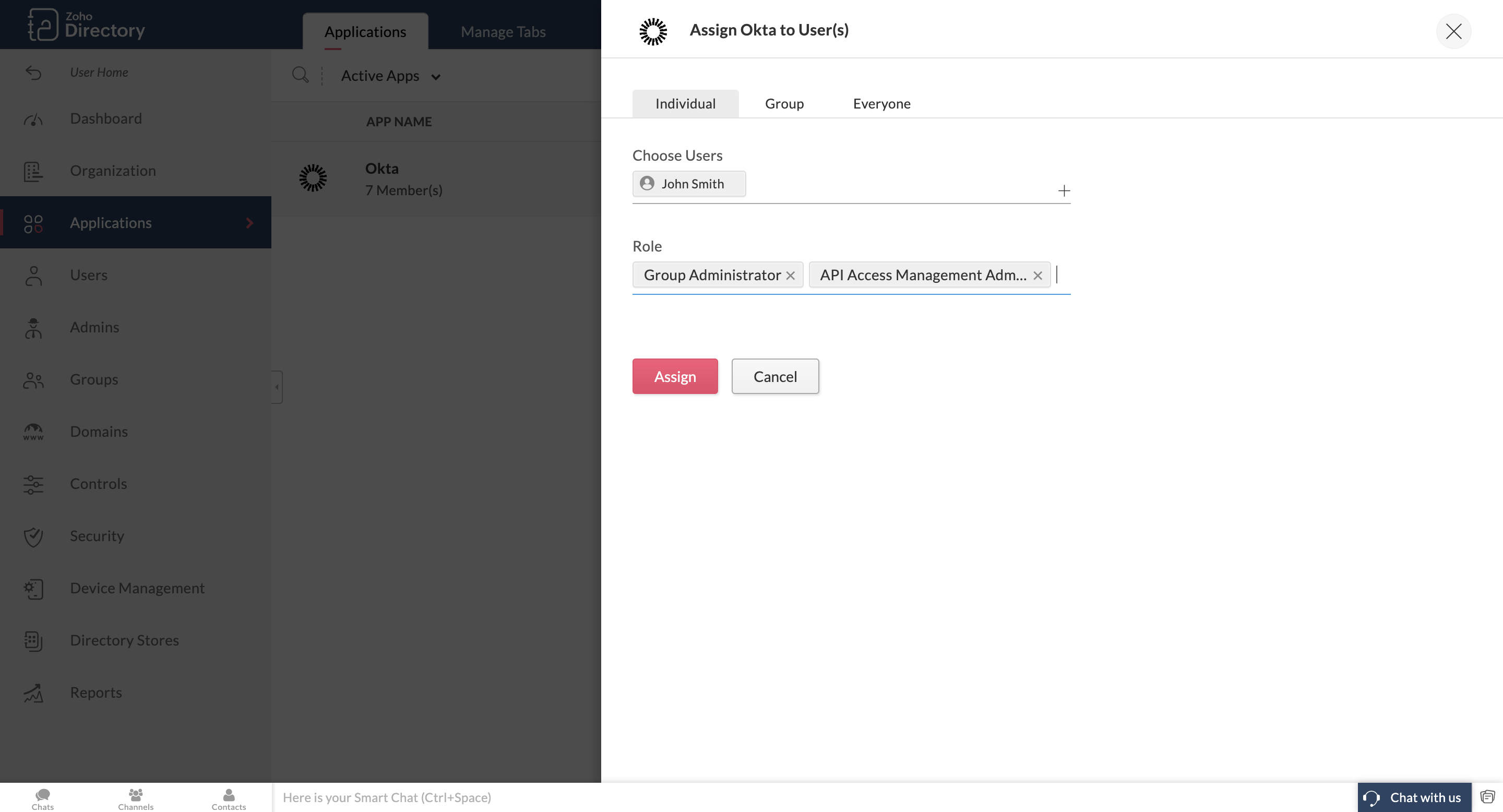Select the Manage Tabs tab
The image size is (1503, 812).
[x=503, y=31]
